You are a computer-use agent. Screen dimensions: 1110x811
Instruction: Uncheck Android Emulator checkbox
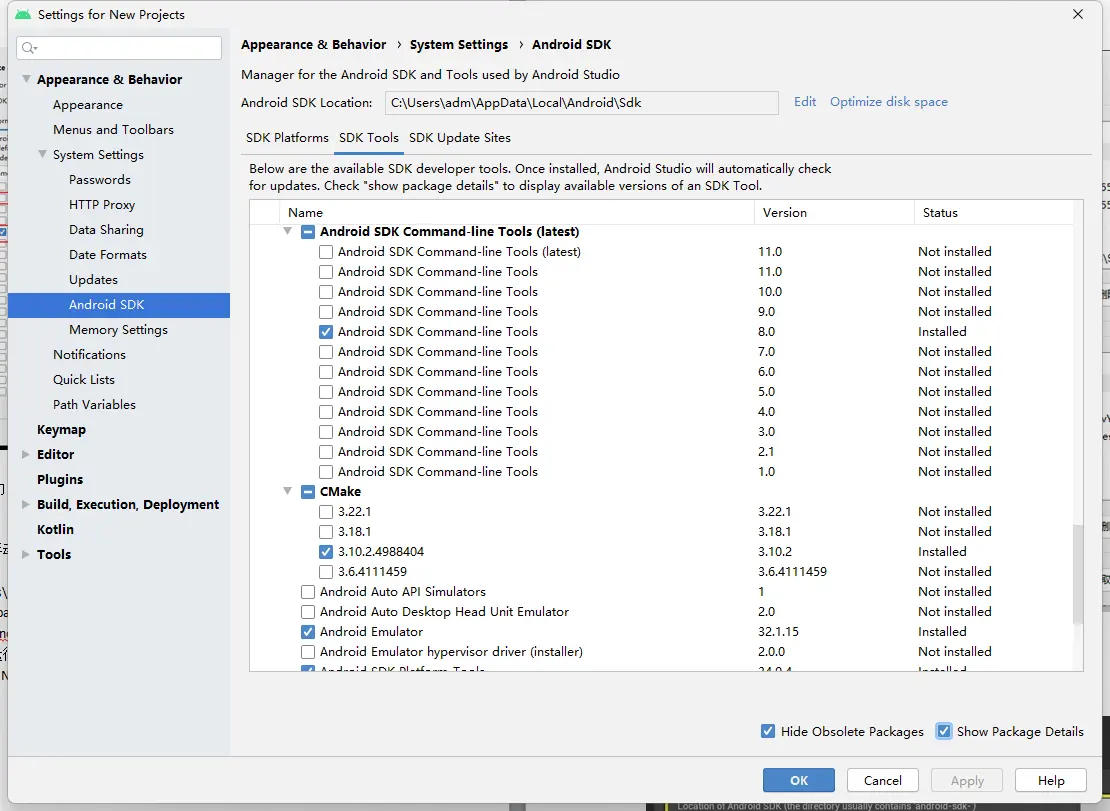[308, 631]
